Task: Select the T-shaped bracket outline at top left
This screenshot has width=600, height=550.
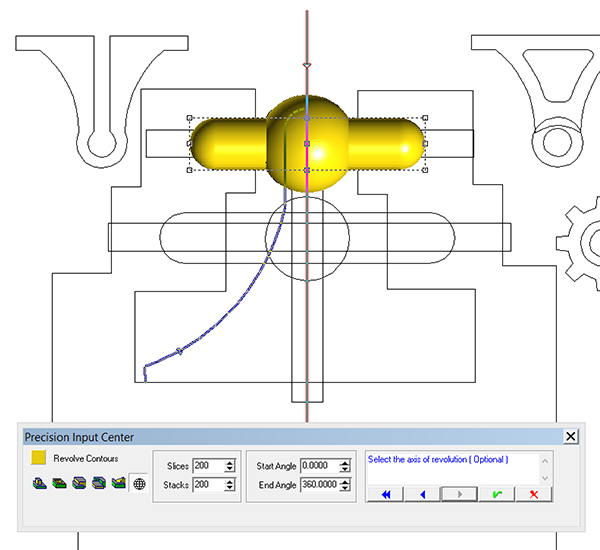Action: coord(102,102)
